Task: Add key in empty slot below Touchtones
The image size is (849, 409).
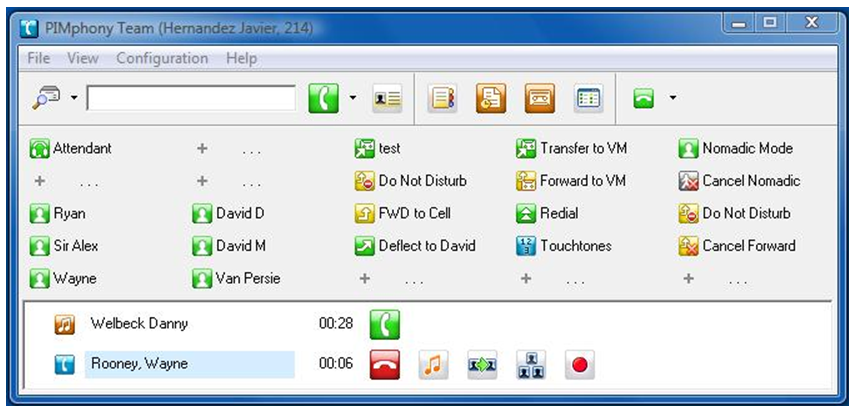Action: [526, 278]
